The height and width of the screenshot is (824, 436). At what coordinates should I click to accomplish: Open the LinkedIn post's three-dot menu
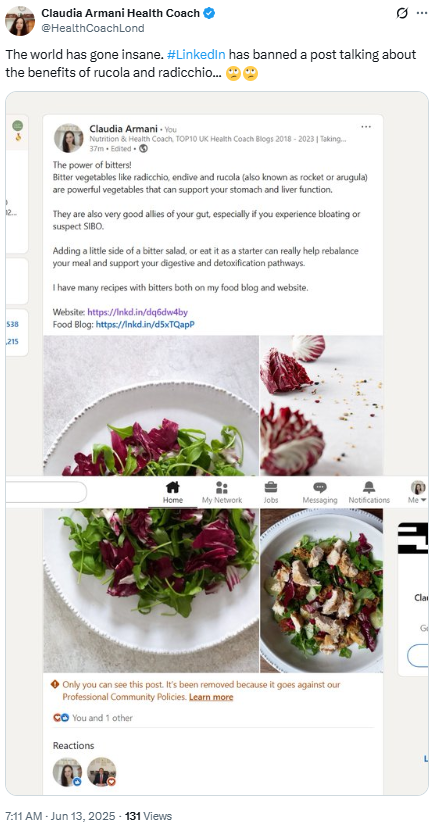366,127
